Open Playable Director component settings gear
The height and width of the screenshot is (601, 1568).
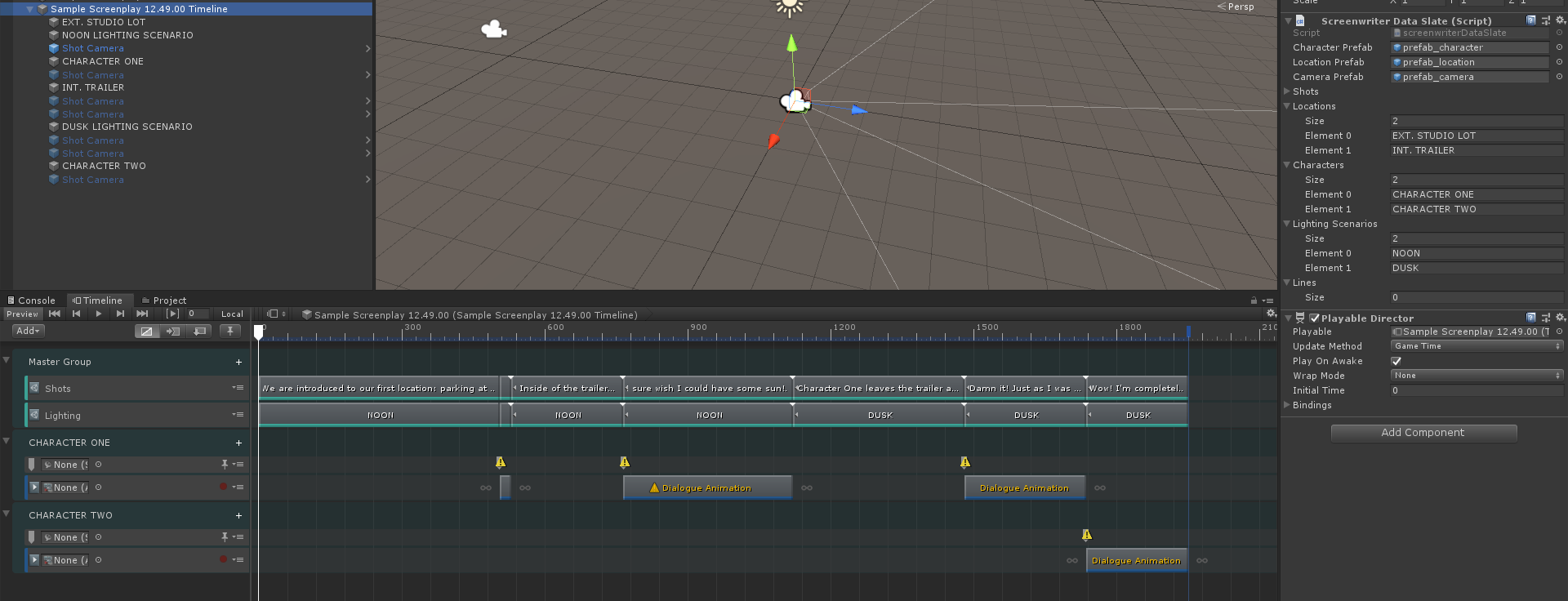pos(1560,318)
